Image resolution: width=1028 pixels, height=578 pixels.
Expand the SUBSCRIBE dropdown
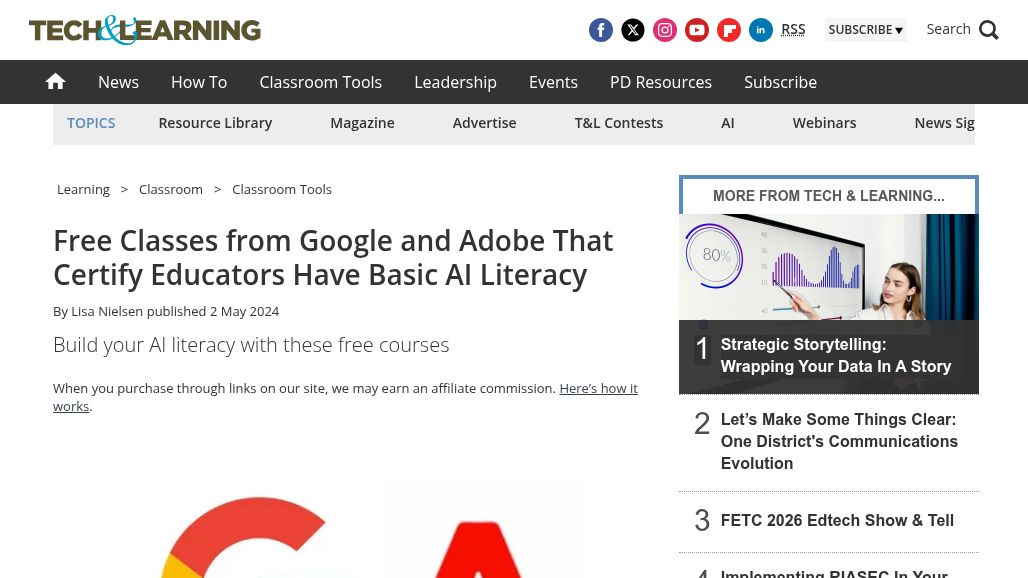[865, 29]
